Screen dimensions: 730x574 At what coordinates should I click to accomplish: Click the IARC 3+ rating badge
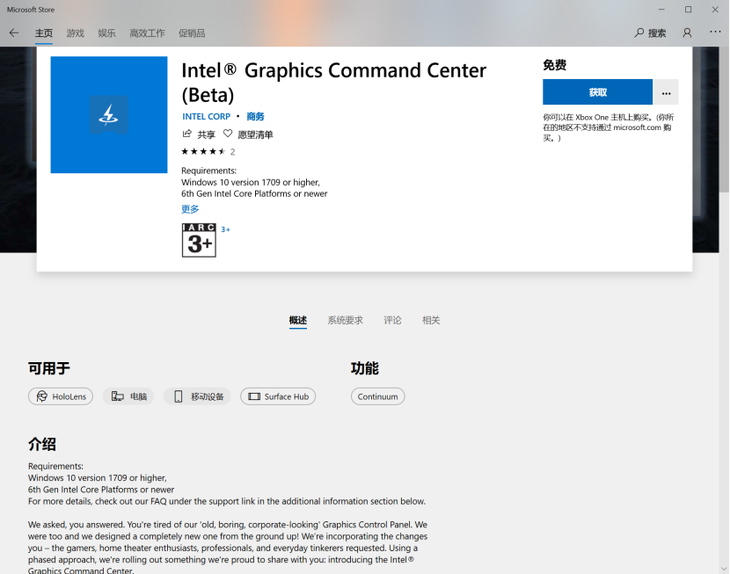click(x=199, y=240)
